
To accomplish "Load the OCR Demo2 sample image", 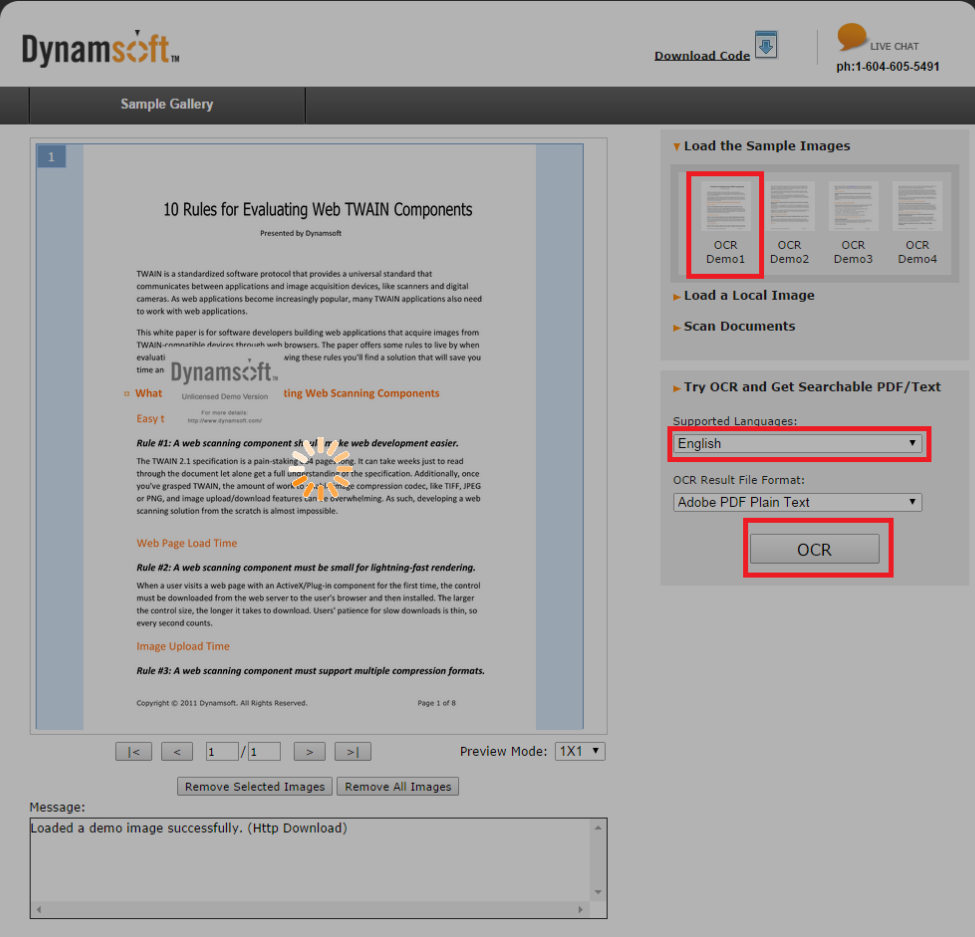I will pyautogui.click(x=789, y=224).
